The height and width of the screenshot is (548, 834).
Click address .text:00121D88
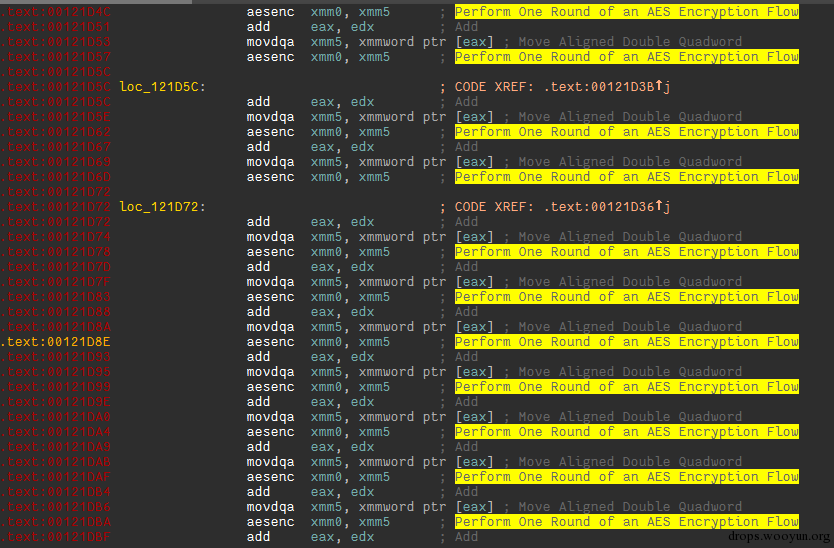pyautogui.click(x=55, y=312)
